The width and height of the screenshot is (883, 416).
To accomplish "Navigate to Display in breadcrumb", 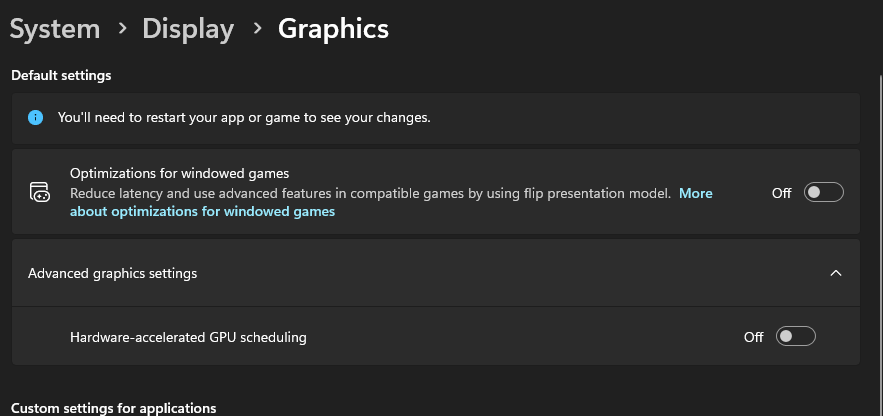I will pyautogui.click(x=188, y=29).
